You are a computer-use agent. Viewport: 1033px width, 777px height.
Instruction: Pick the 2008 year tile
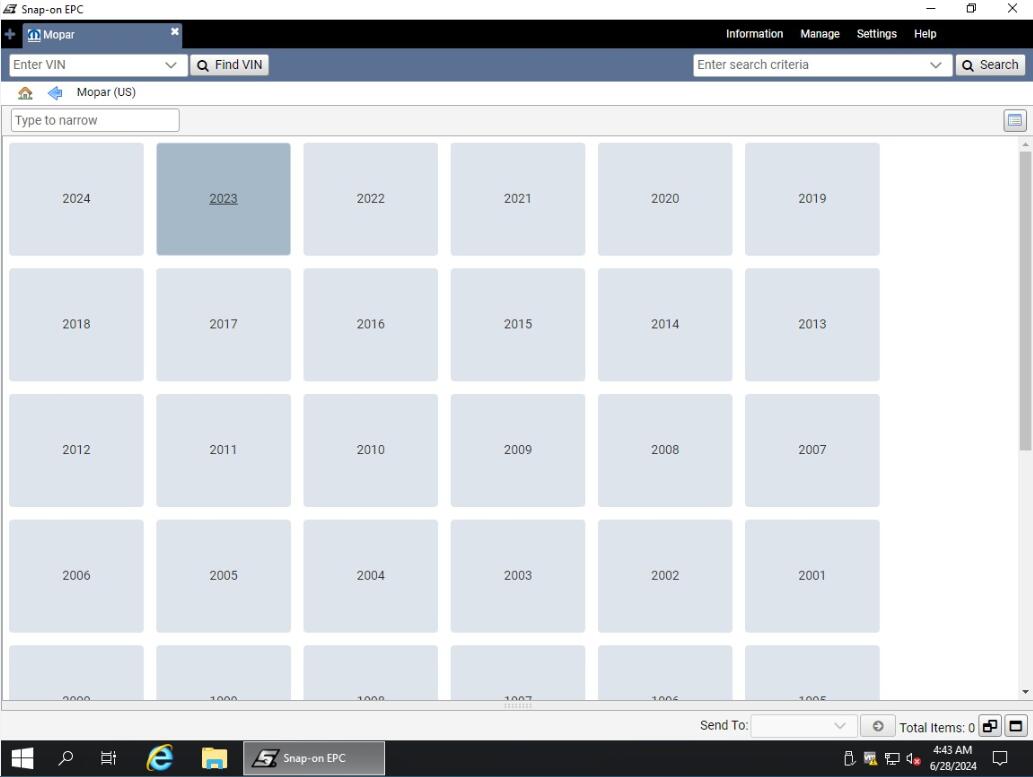pyautogui.click(x=665, y=450)
